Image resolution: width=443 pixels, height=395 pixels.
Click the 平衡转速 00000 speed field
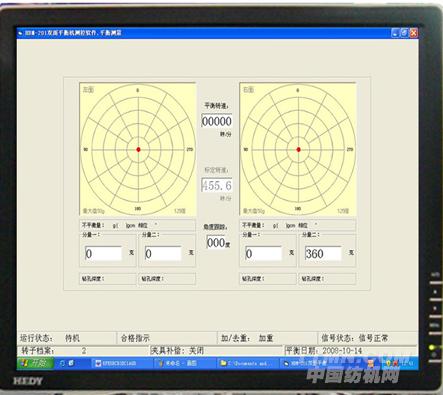[217, 121]
